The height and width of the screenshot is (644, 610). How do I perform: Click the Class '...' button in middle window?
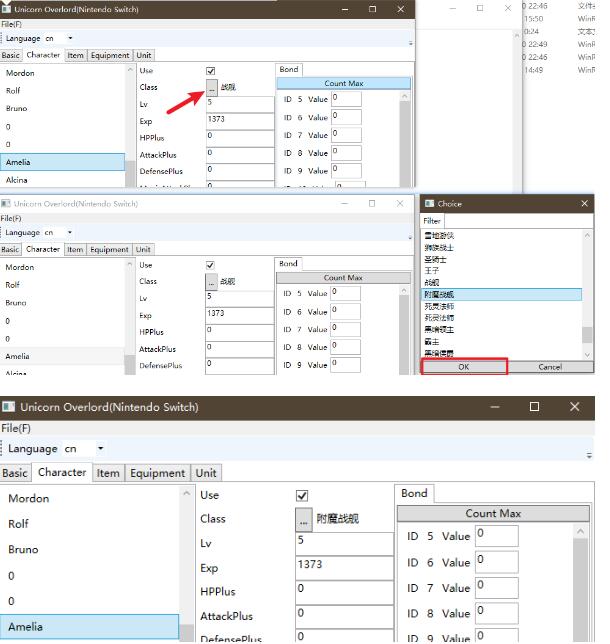(x=211, y=282)
